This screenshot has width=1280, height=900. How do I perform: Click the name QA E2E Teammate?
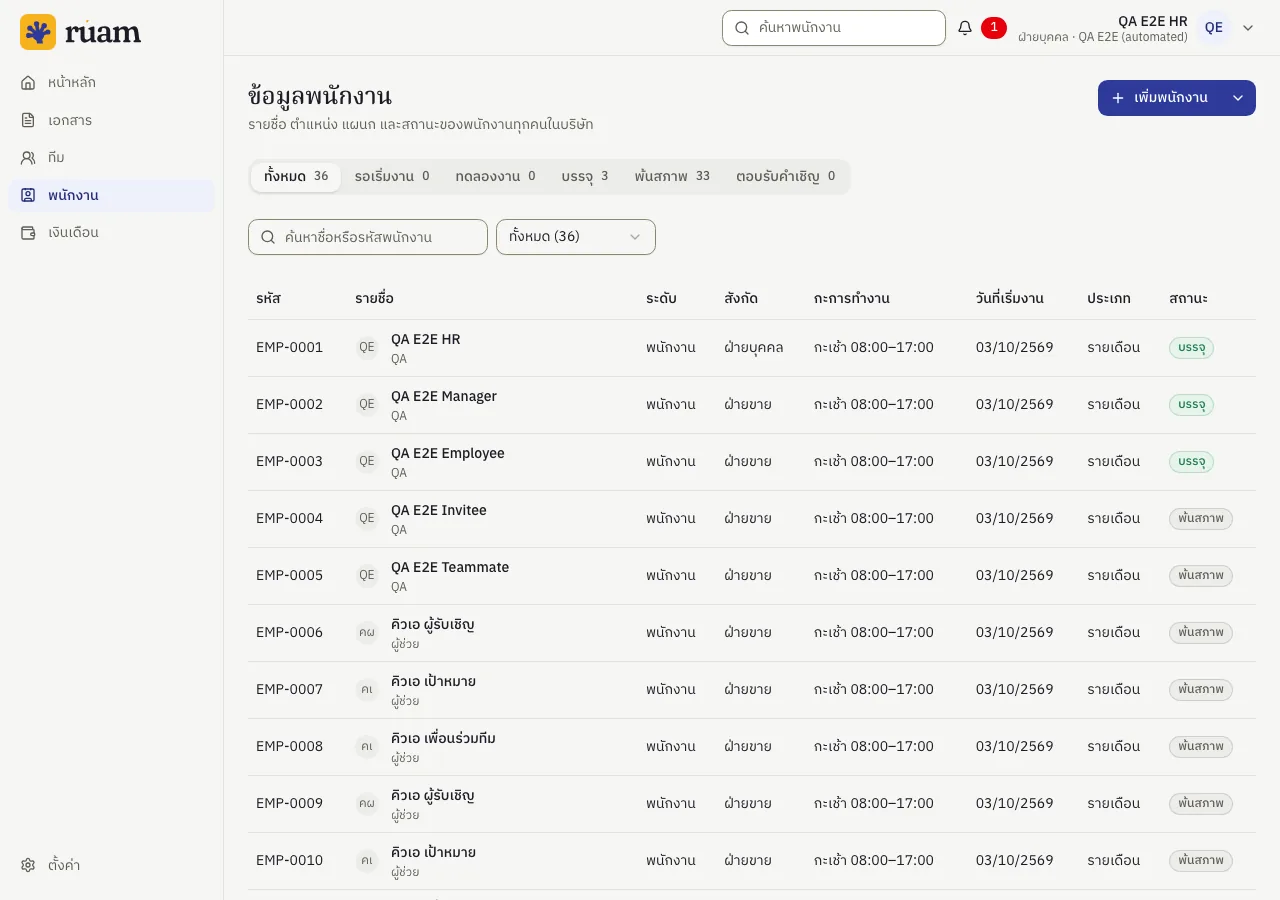coord(450,567)
